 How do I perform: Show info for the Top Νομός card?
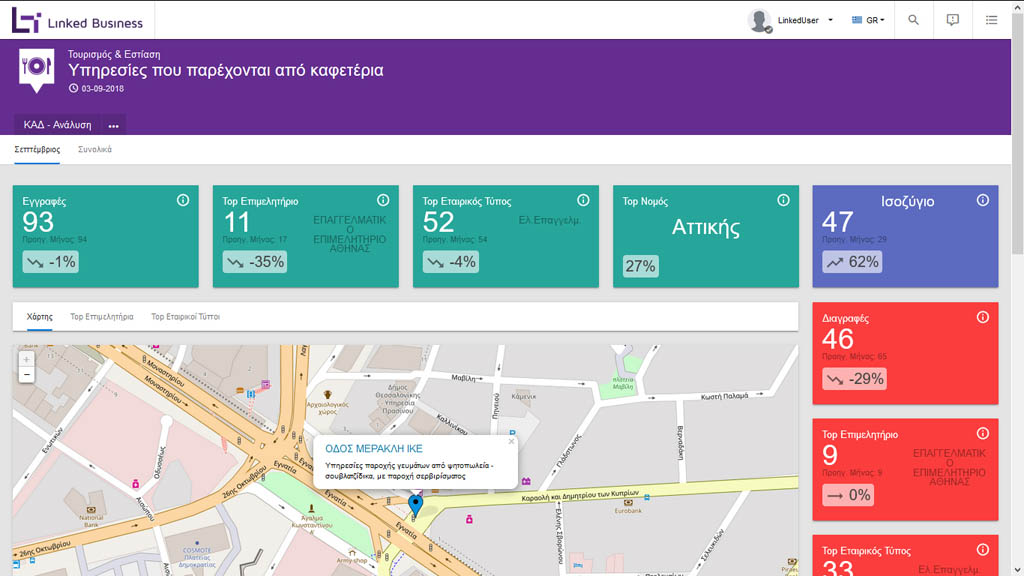point(783,200)
